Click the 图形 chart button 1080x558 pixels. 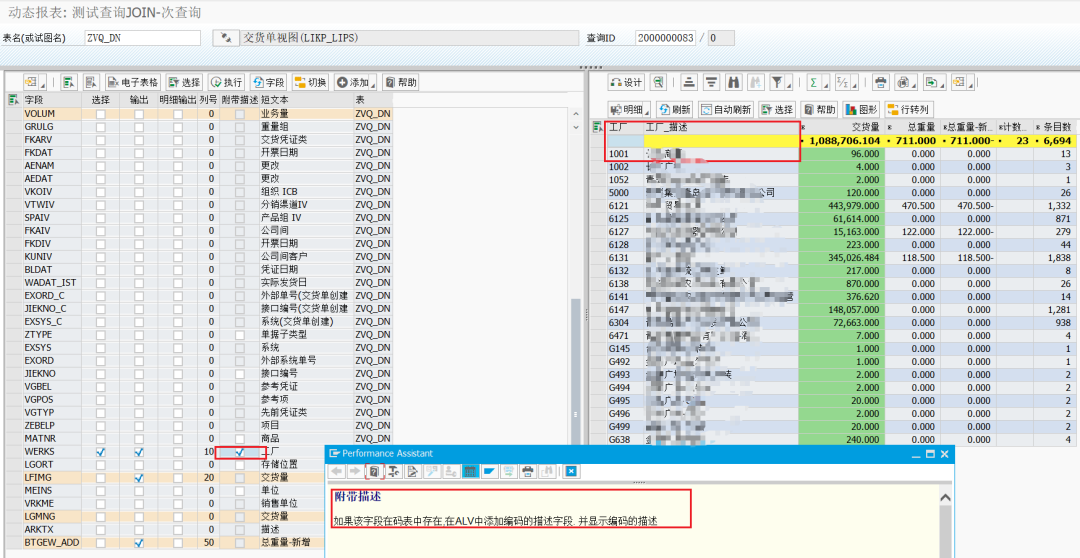click(861, 110)
